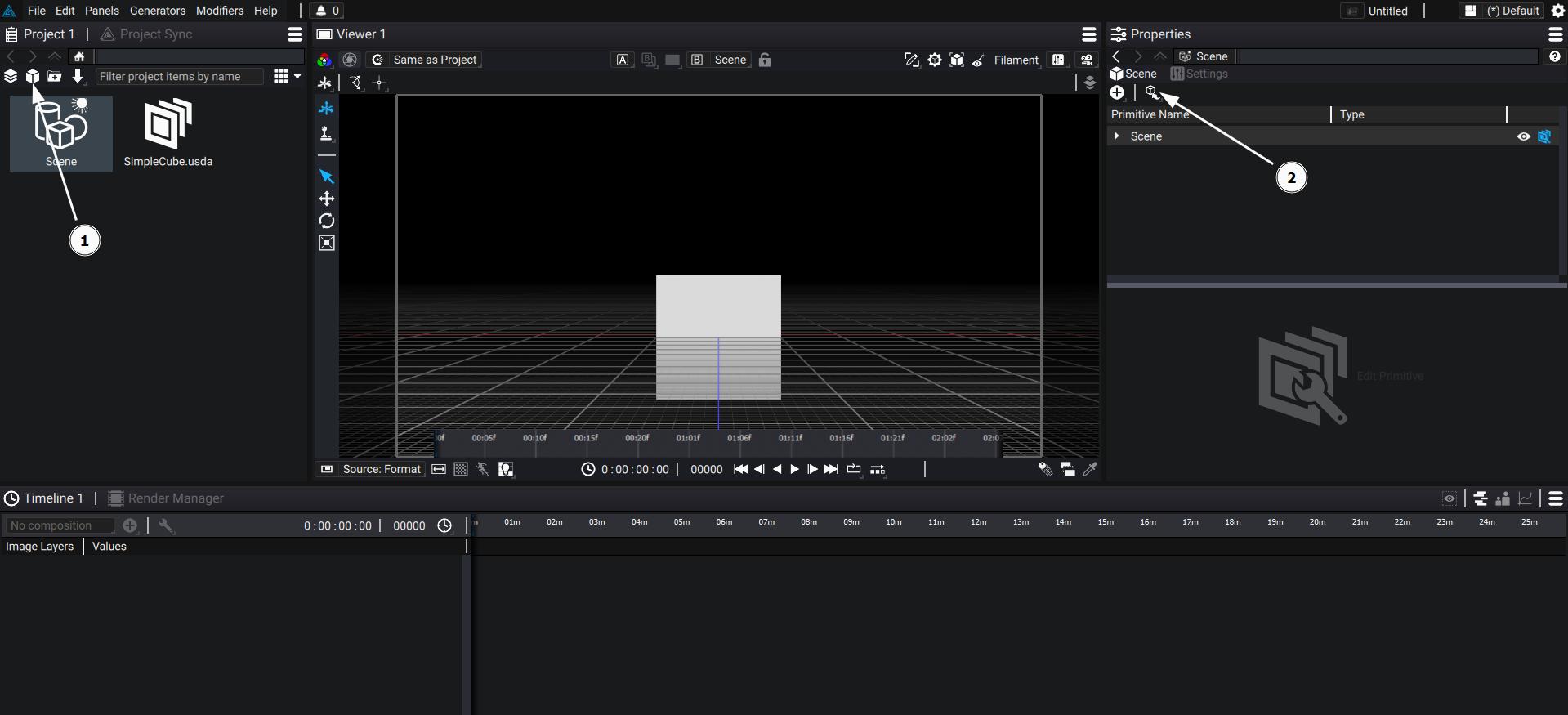Click the sliders icon next to Filament
The height and width of the screenshot is (715, 1568).
coord(1058,60)
